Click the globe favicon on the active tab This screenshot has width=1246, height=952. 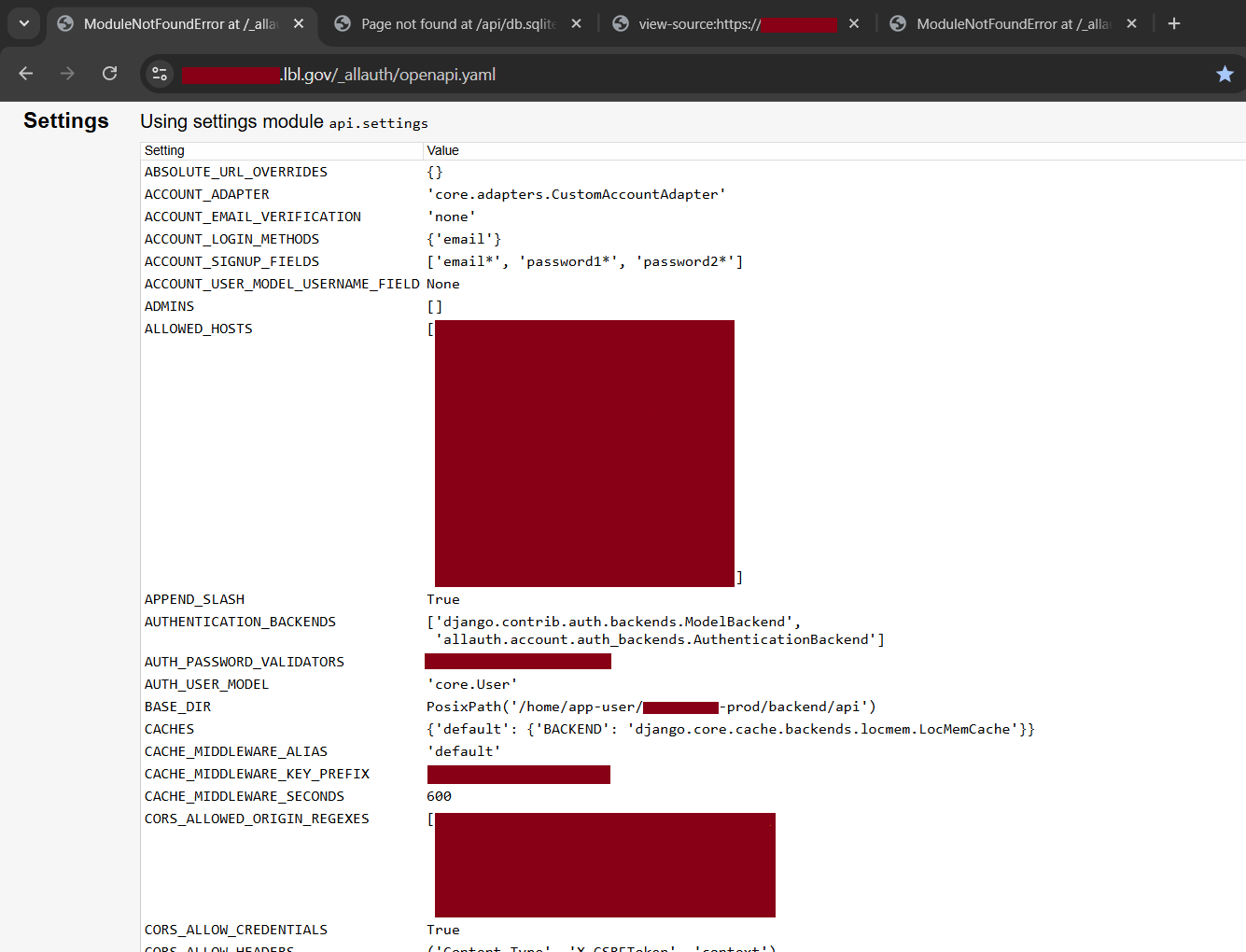[65, 24]
